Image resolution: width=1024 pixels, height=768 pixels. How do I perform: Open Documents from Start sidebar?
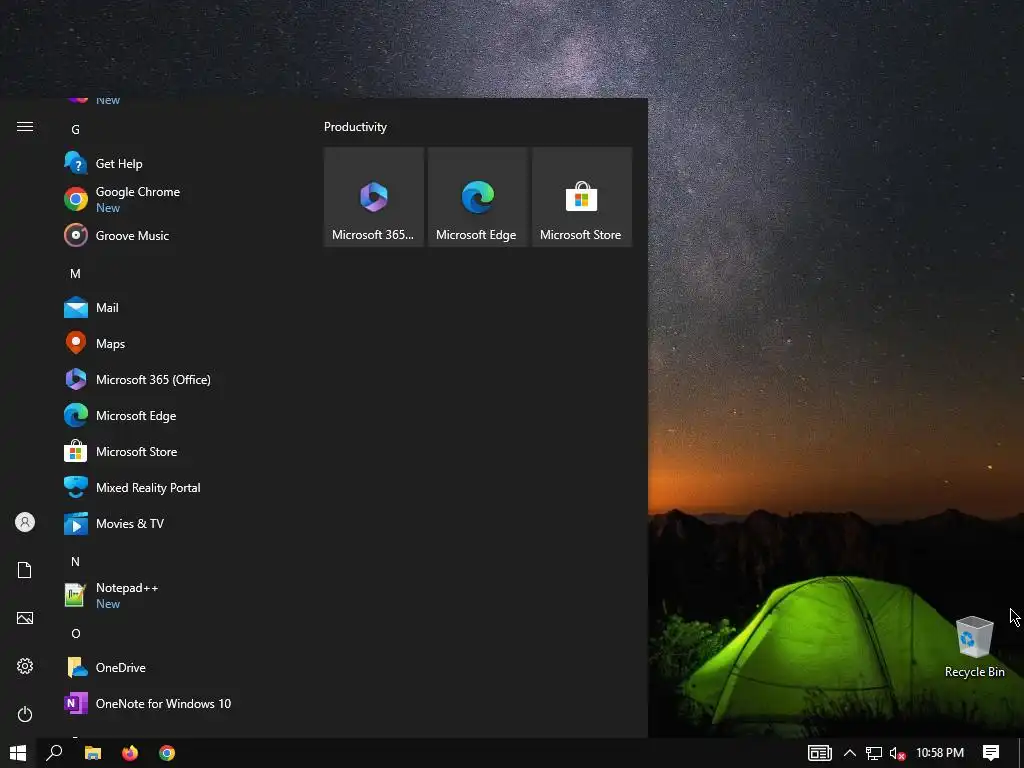point(25,570)
